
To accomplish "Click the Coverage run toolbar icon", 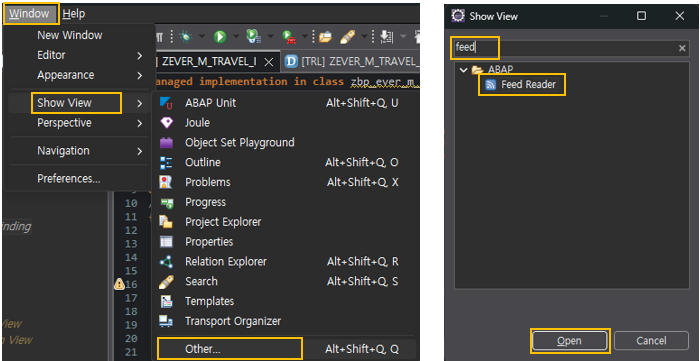I will tap(253, 37).
